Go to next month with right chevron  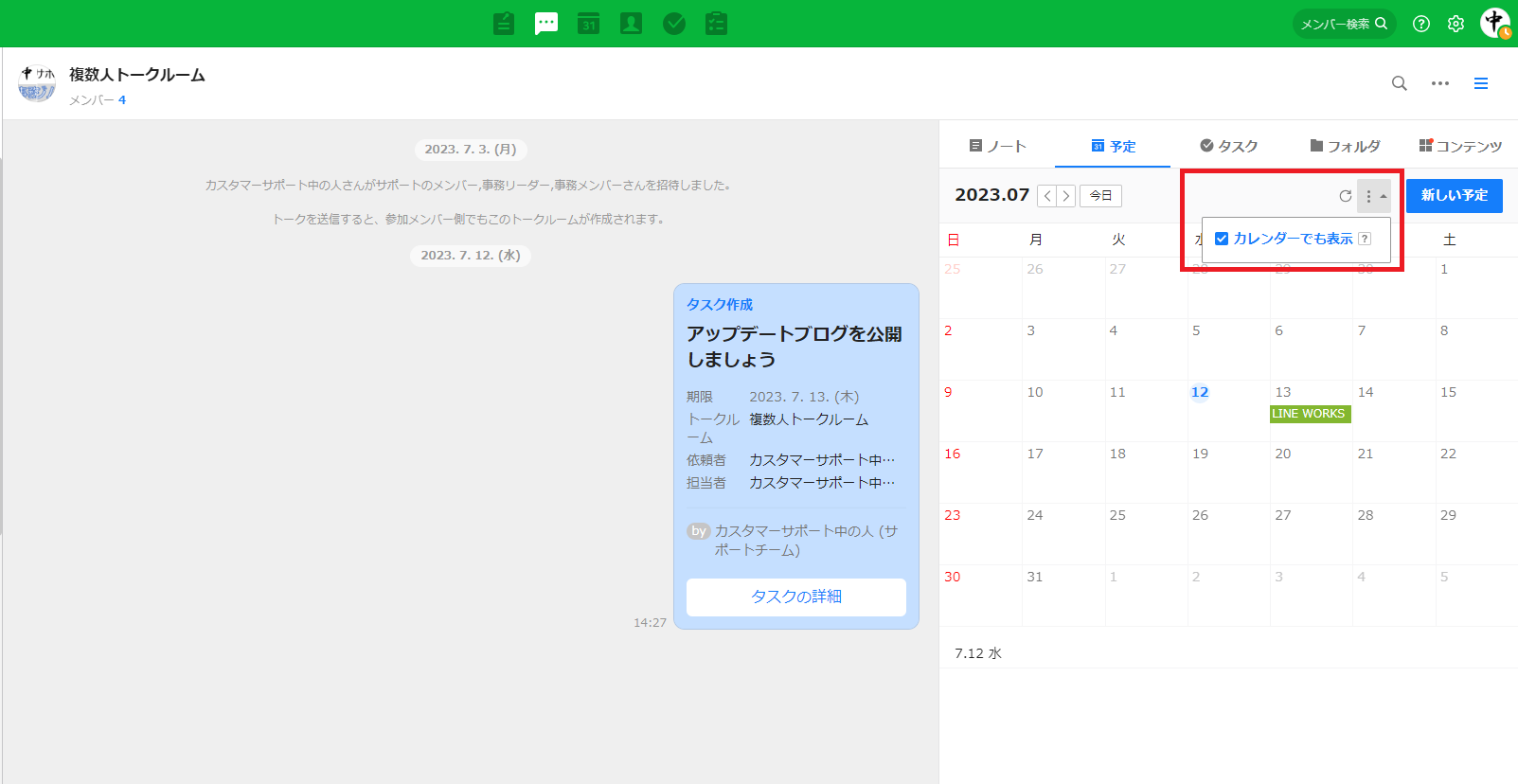(1066, 196)
